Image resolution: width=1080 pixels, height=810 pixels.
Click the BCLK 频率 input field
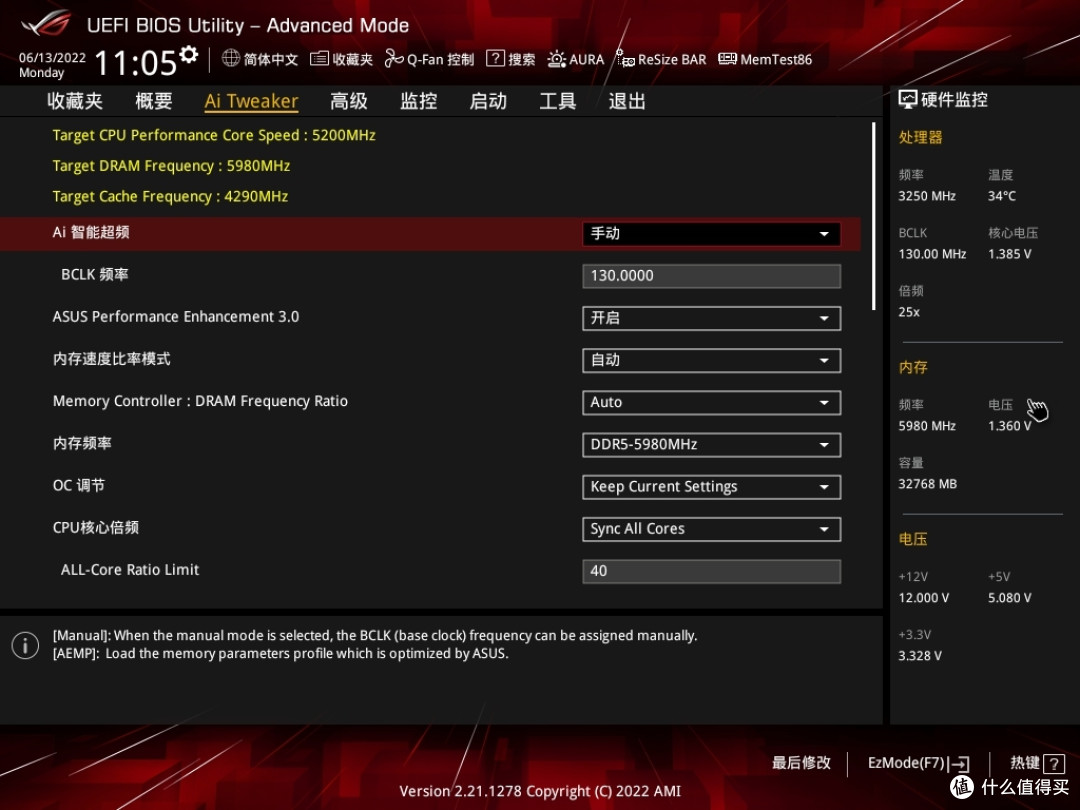(711, 276)
